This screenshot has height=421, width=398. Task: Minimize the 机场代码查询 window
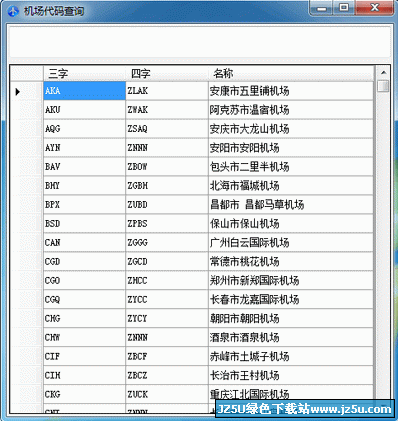click(322, 8)
